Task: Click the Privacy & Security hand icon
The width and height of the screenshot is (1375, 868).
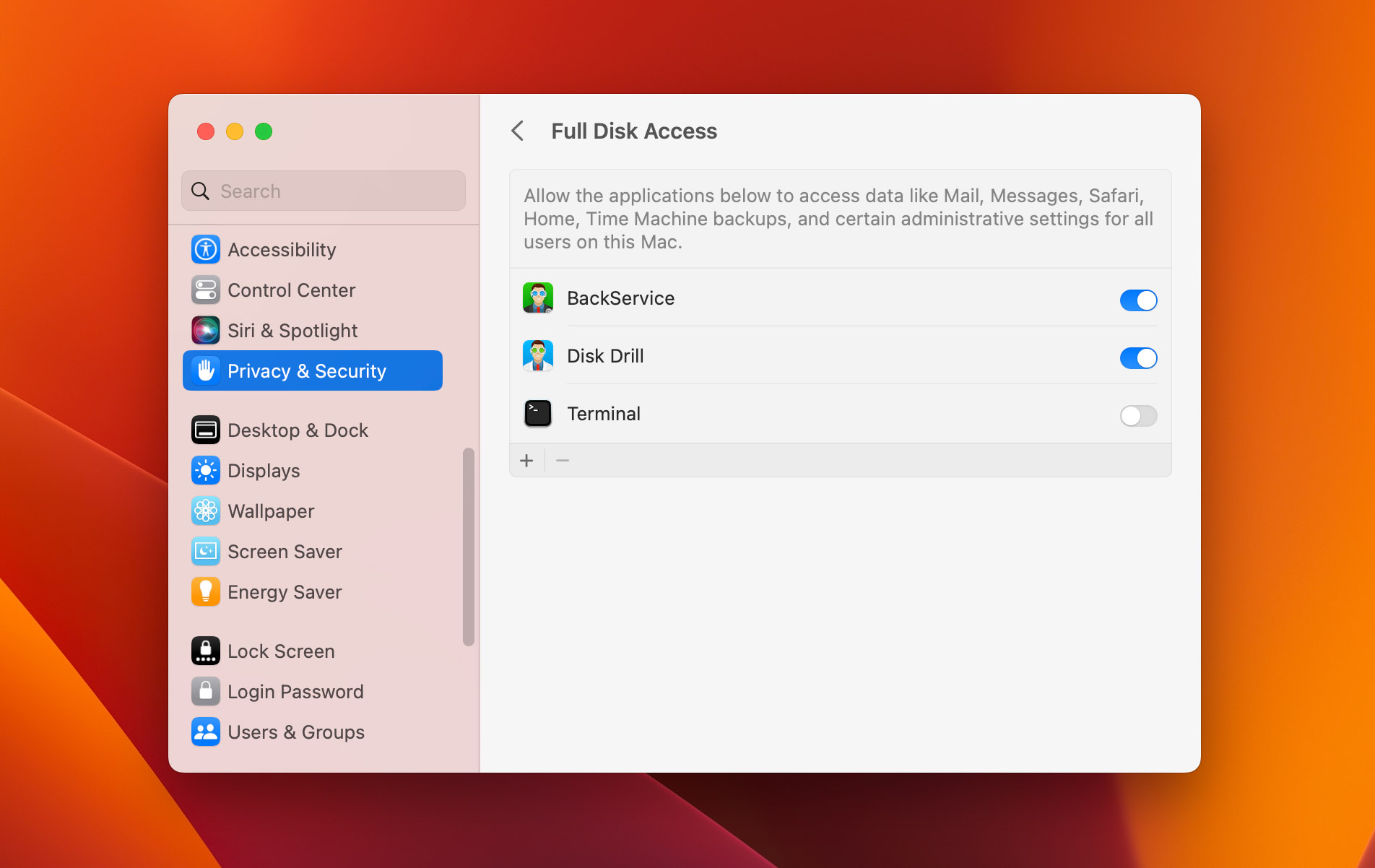Action: 206,371
